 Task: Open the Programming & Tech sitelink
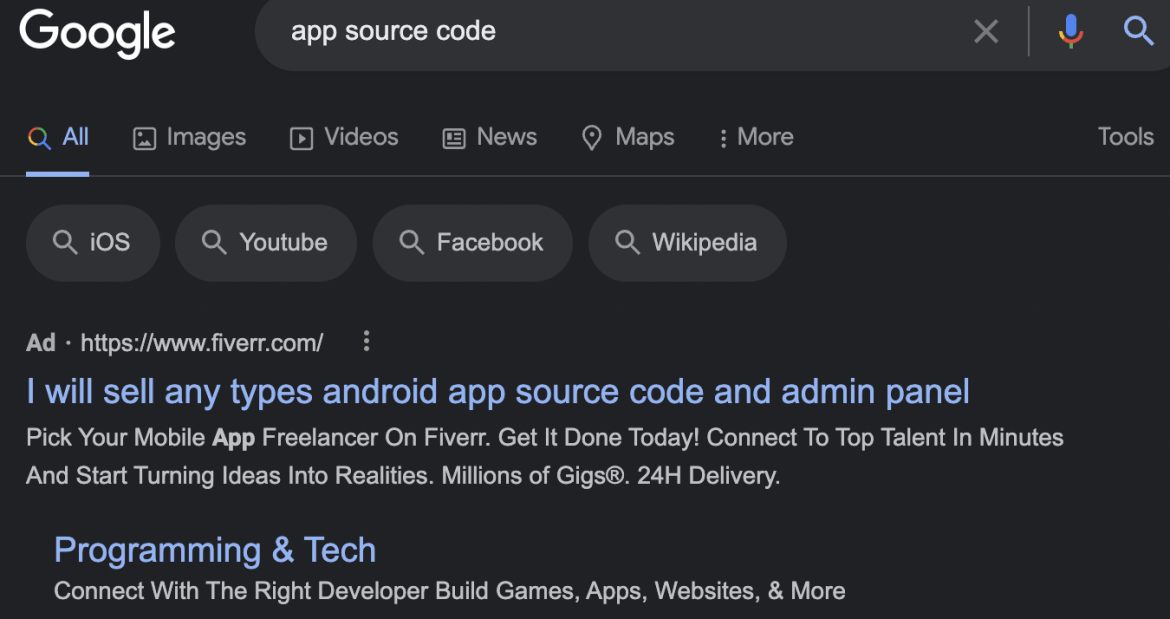(215, 549)
